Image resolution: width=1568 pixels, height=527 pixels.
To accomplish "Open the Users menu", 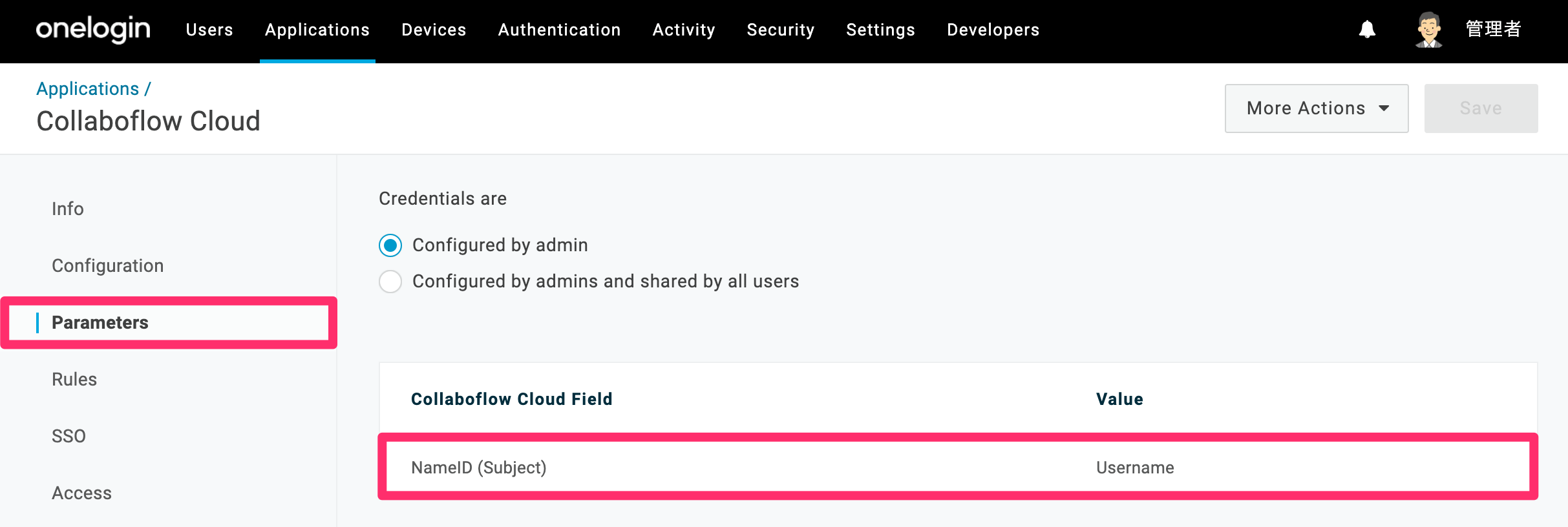I will click(209, 30).
